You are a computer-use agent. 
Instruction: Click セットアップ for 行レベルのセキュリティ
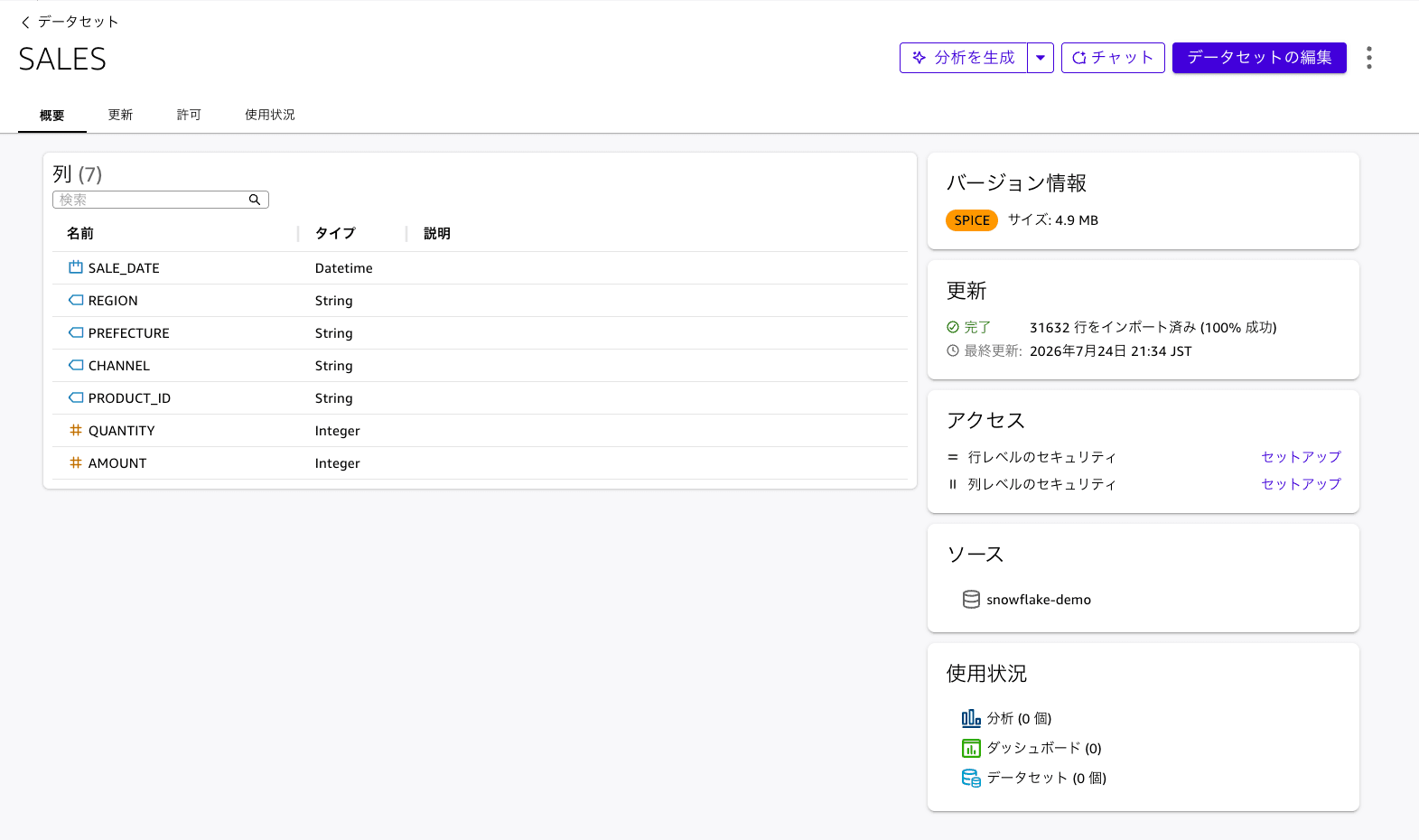click(x=1302, y=457)
